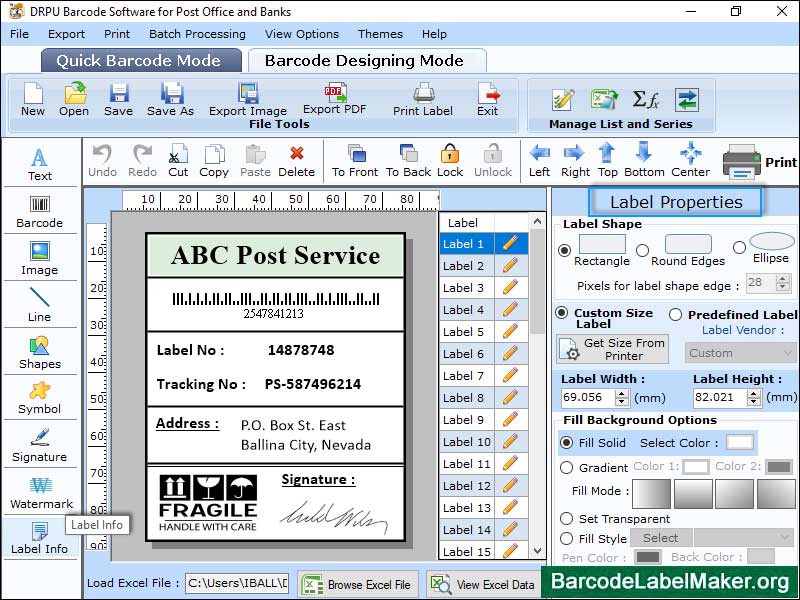800x600 pixels.
Task: Pick the Line drawing tool
Action: click(40, 305)
